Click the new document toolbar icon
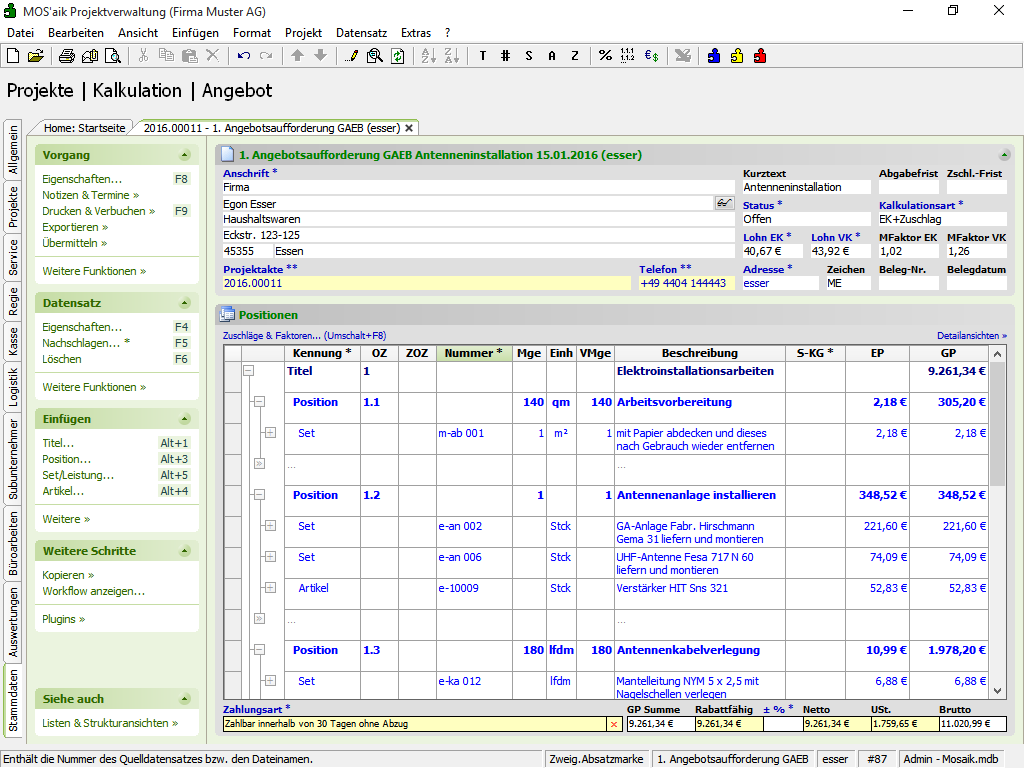1024x768 pixels. (x=13, y=56)
